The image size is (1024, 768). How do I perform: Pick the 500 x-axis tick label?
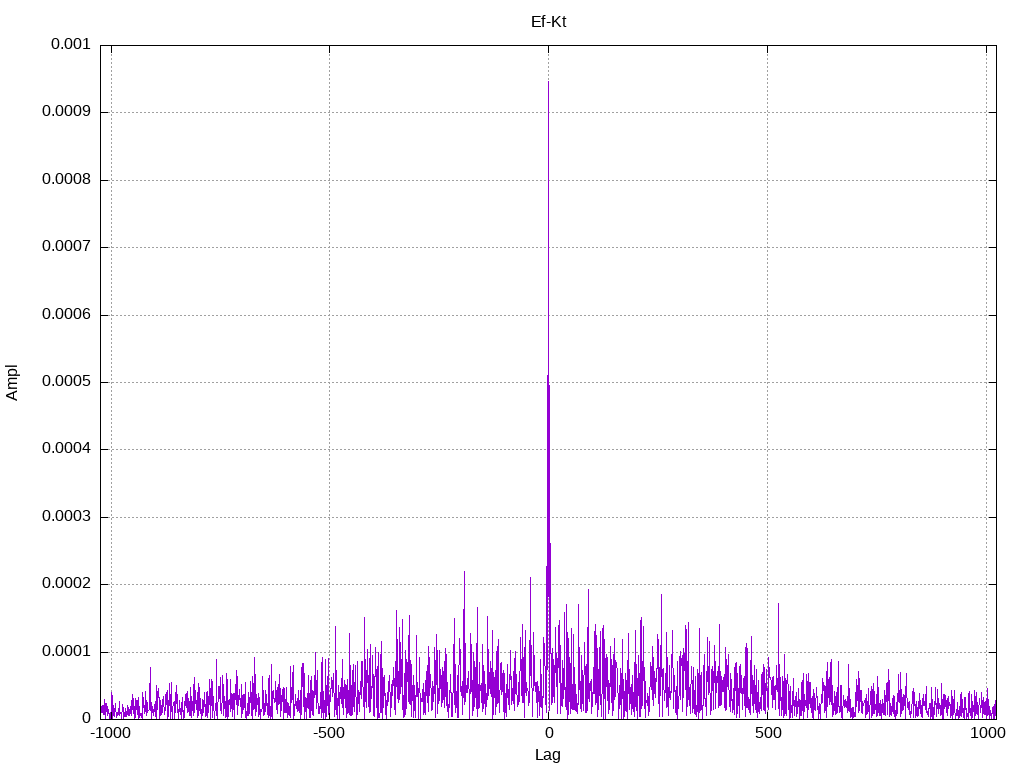pos(767,733)
